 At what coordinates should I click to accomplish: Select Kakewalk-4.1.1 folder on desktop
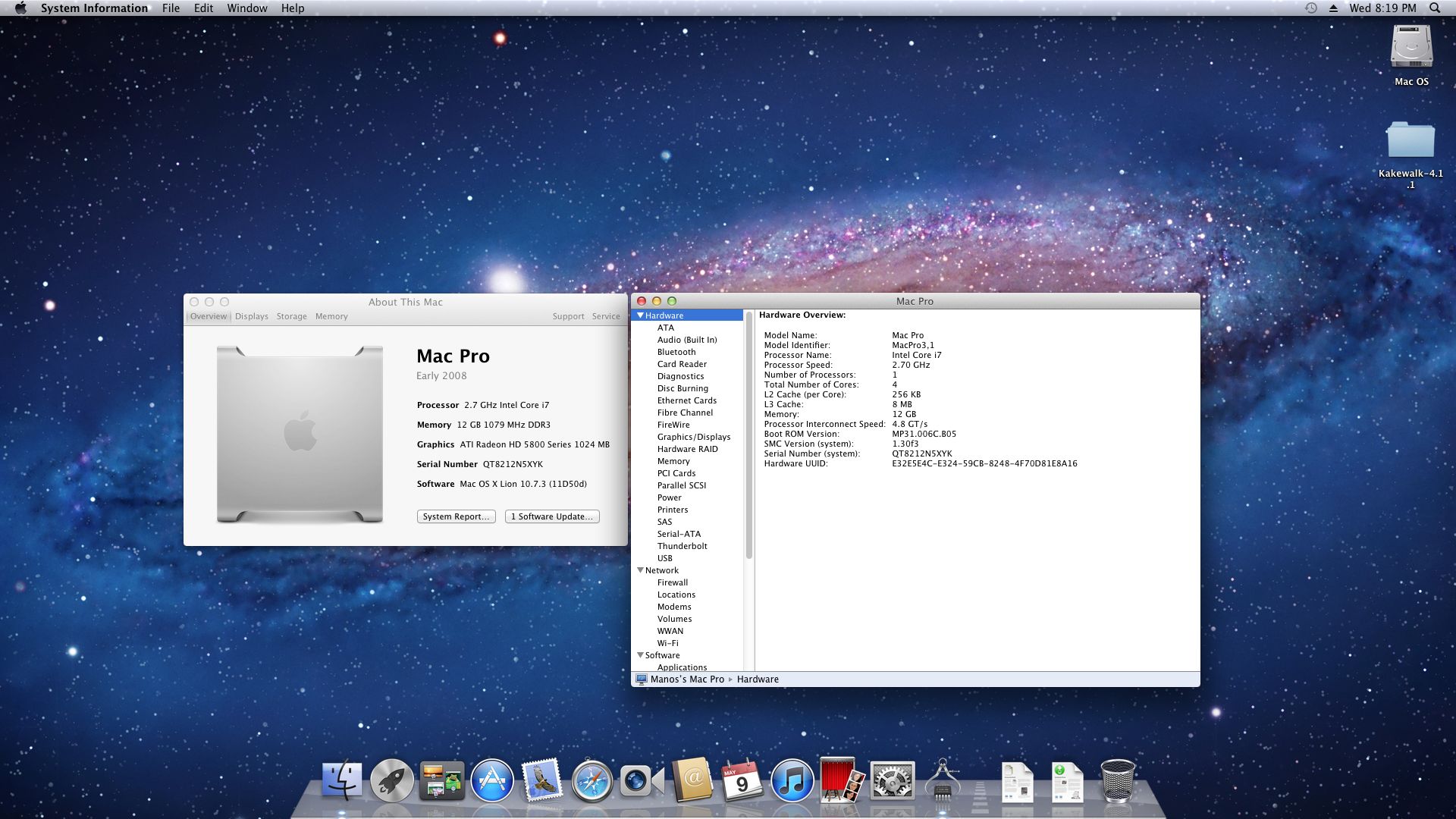pos(1410,141)
